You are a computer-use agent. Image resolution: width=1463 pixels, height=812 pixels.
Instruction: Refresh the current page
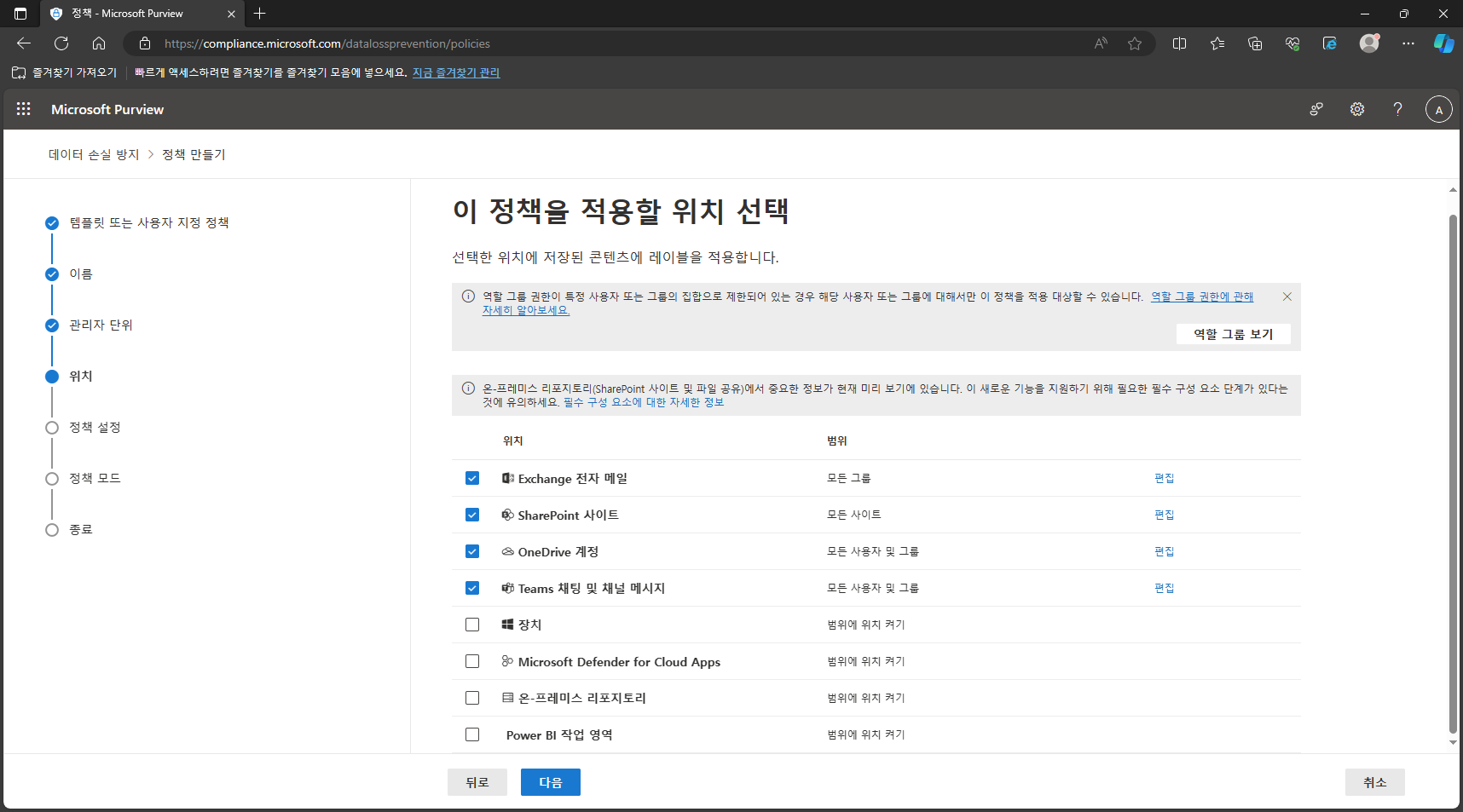tap(61, 43)
